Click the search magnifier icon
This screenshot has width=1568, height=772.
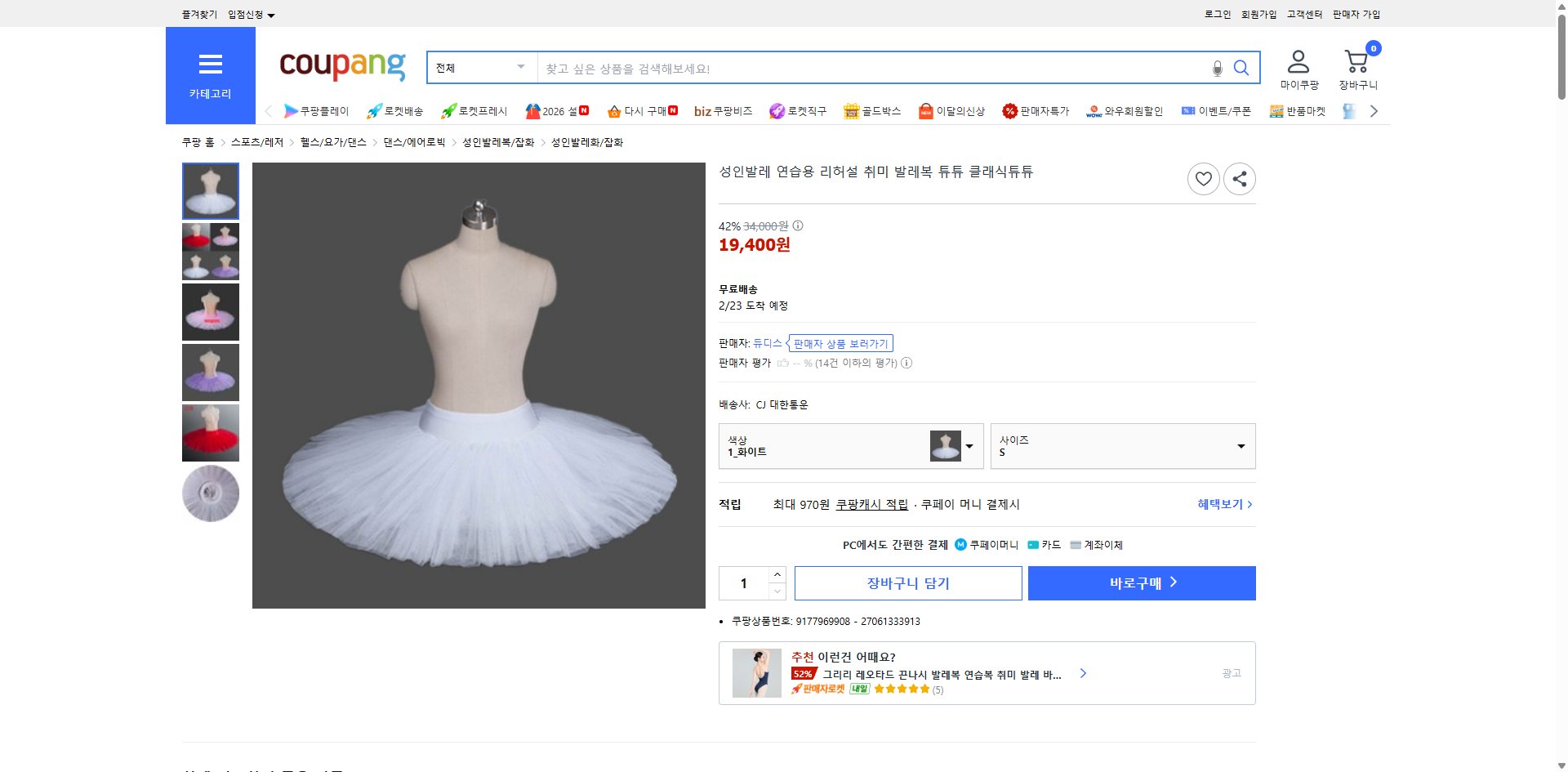coord(1241,68)
